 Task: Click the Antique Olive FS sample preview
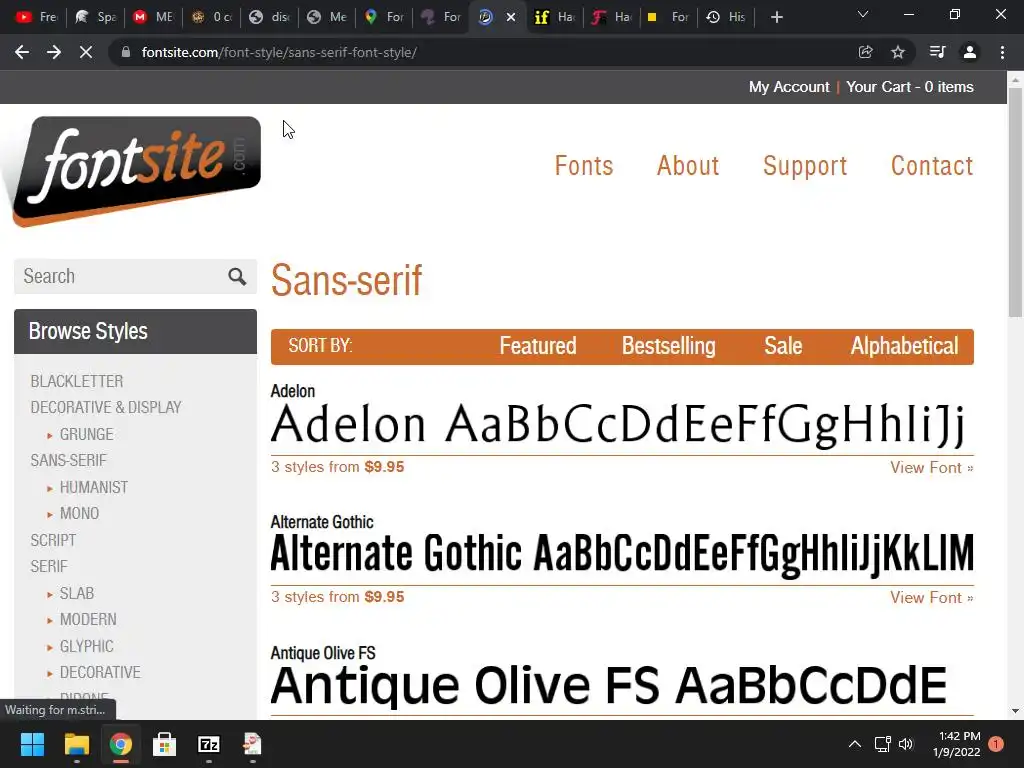[609, 686]
